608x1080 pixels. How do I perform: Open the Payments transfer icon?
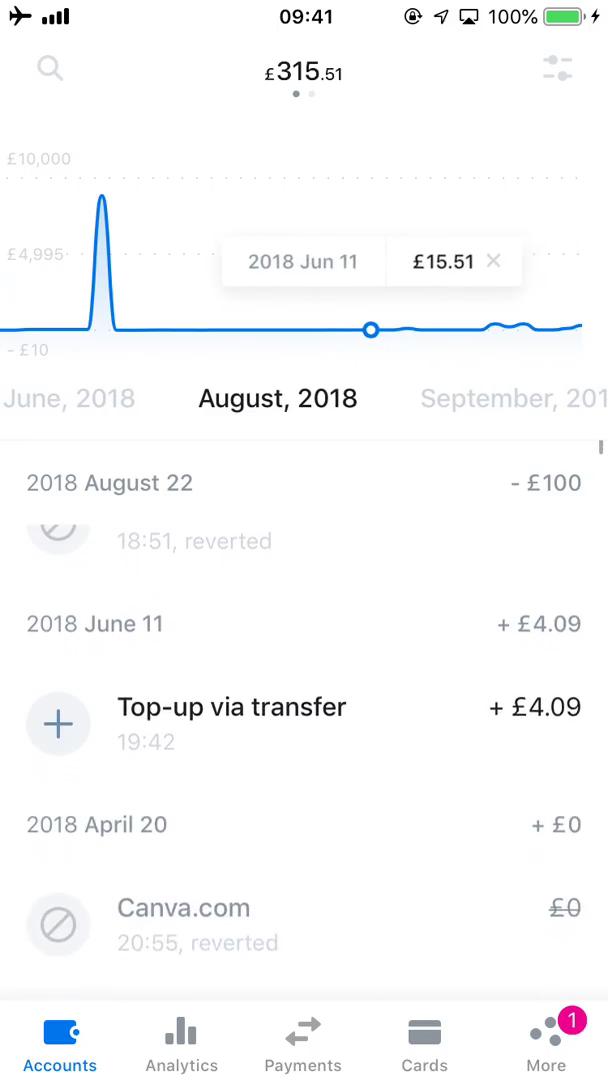(303, 1030)
